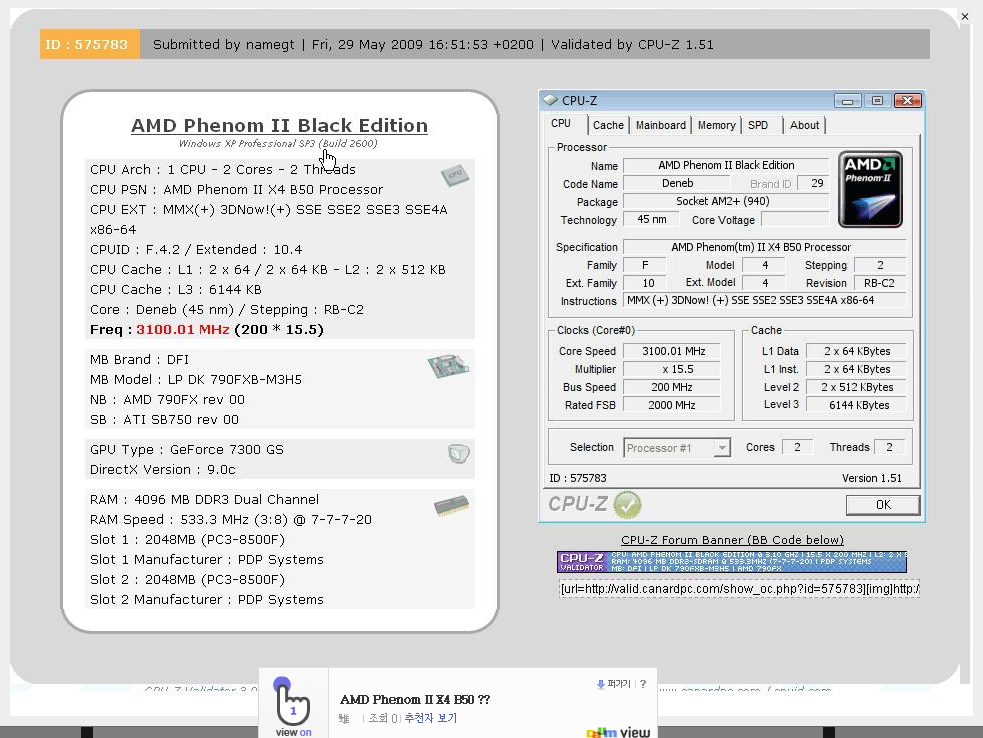Click the 추천자 보기 link
The height and width of the screenshot is (738, 983).
click(x=431, y=718)
